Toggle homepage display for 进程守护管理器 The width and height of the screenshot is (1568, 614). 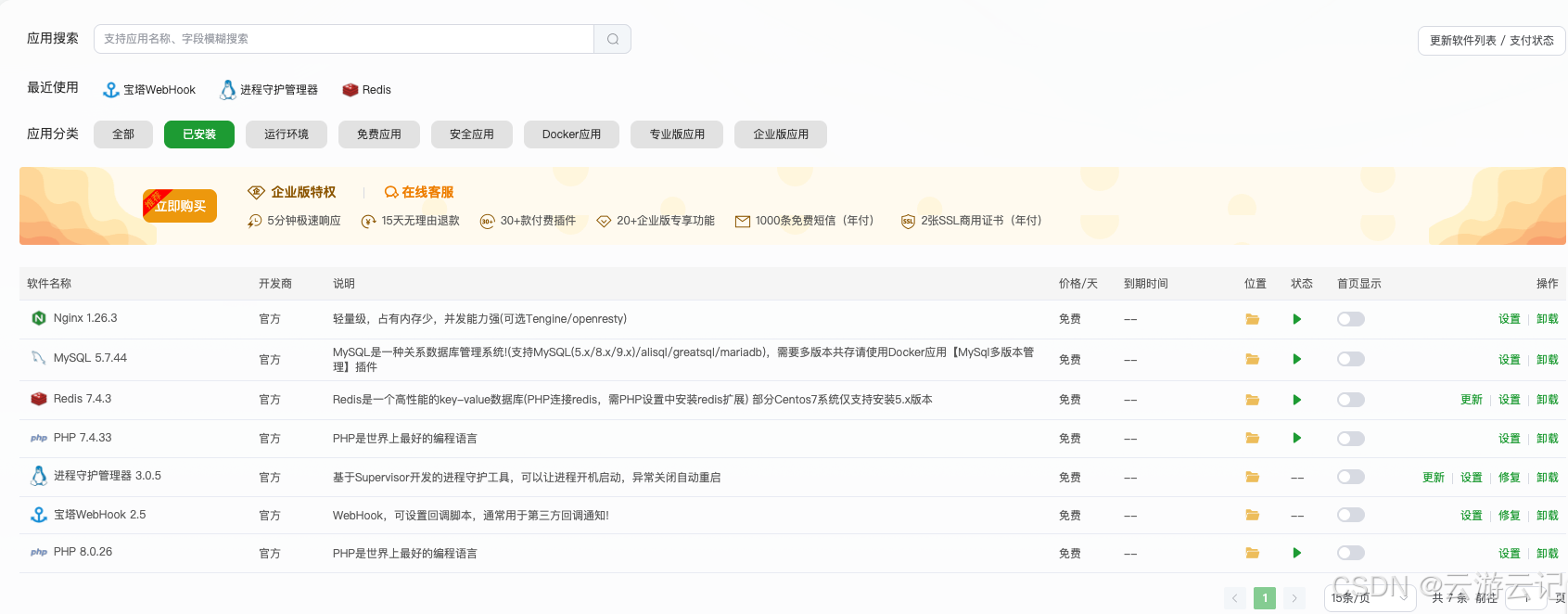1351,477
